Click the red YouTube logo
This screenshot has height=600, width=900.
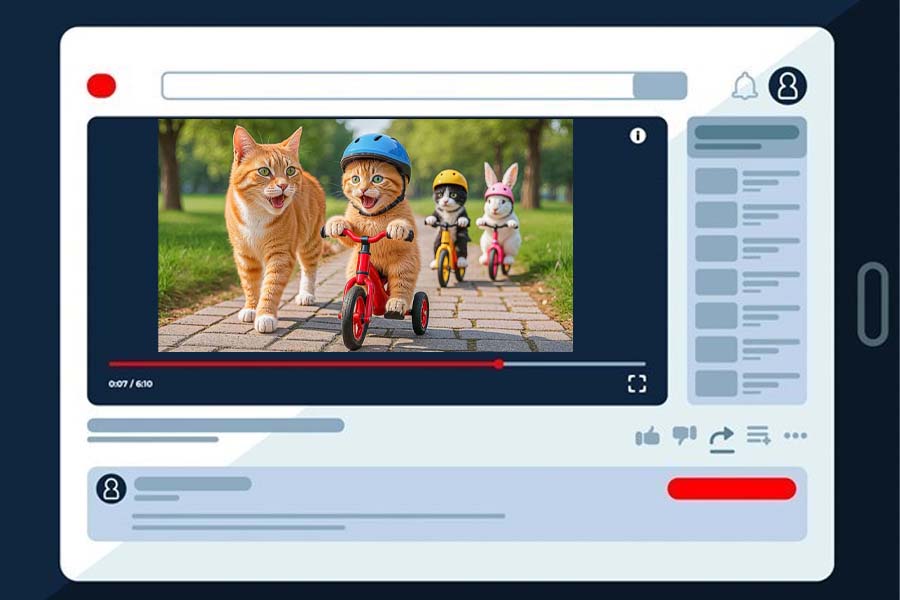(99, 85)
